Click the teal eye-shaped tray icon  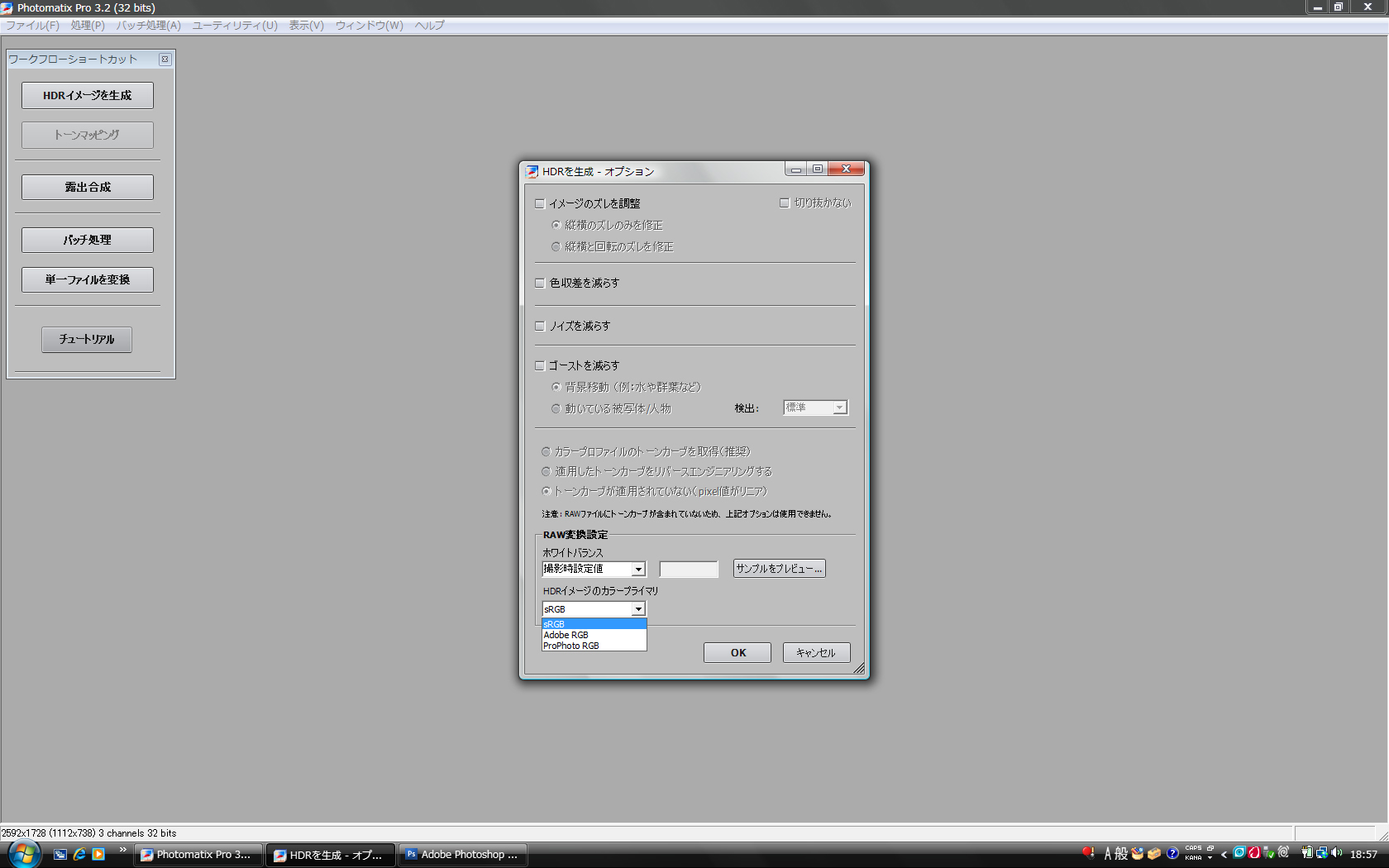[x=1239, y=852]
